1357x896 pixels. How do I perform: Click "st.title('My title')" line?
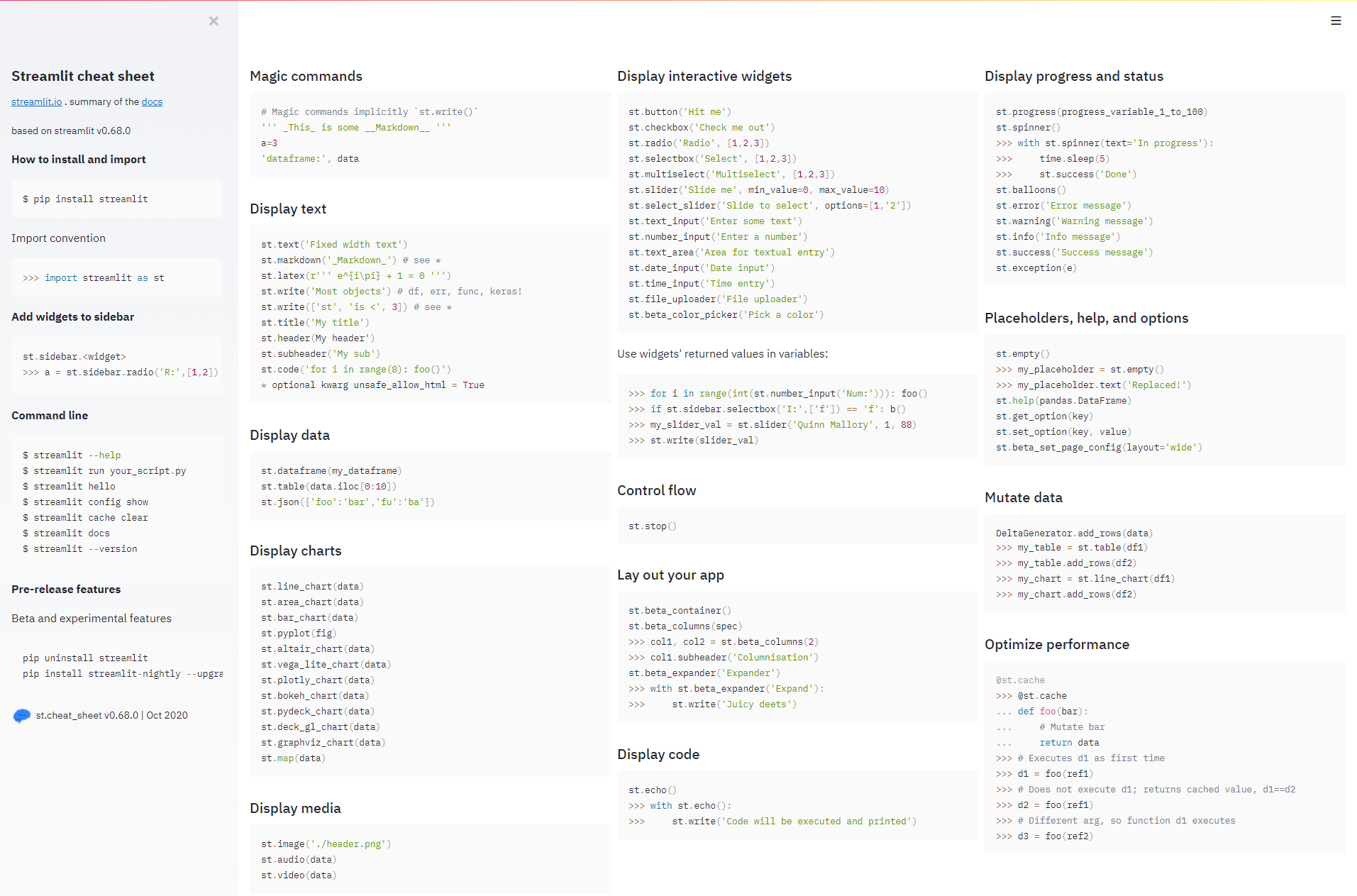point(315,323)
